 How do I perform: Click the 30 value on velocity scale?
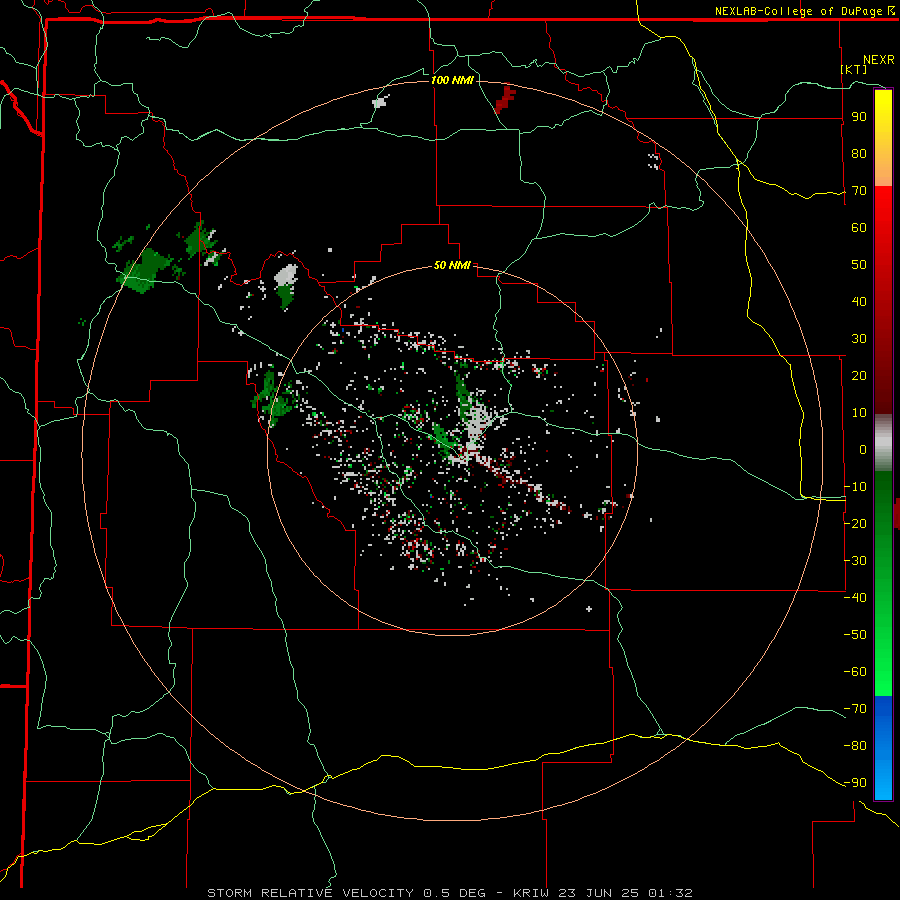(859, 339)
